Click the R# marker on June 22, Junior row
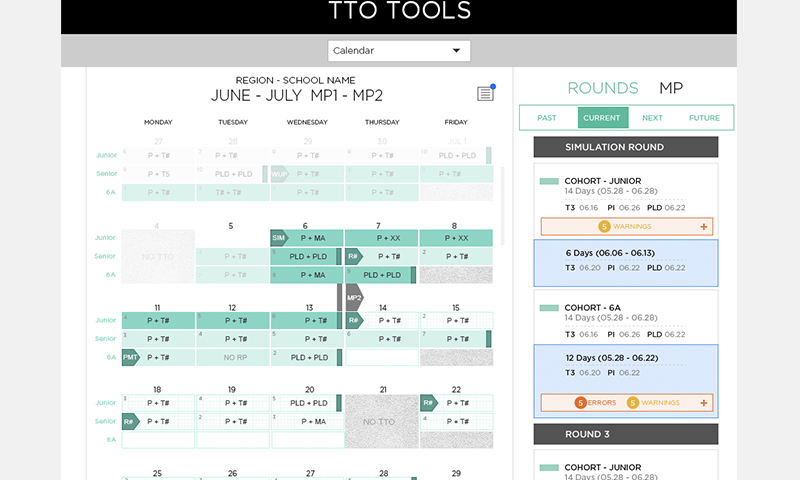The height and width of the screenshot is (480, 800). [429, 402]
